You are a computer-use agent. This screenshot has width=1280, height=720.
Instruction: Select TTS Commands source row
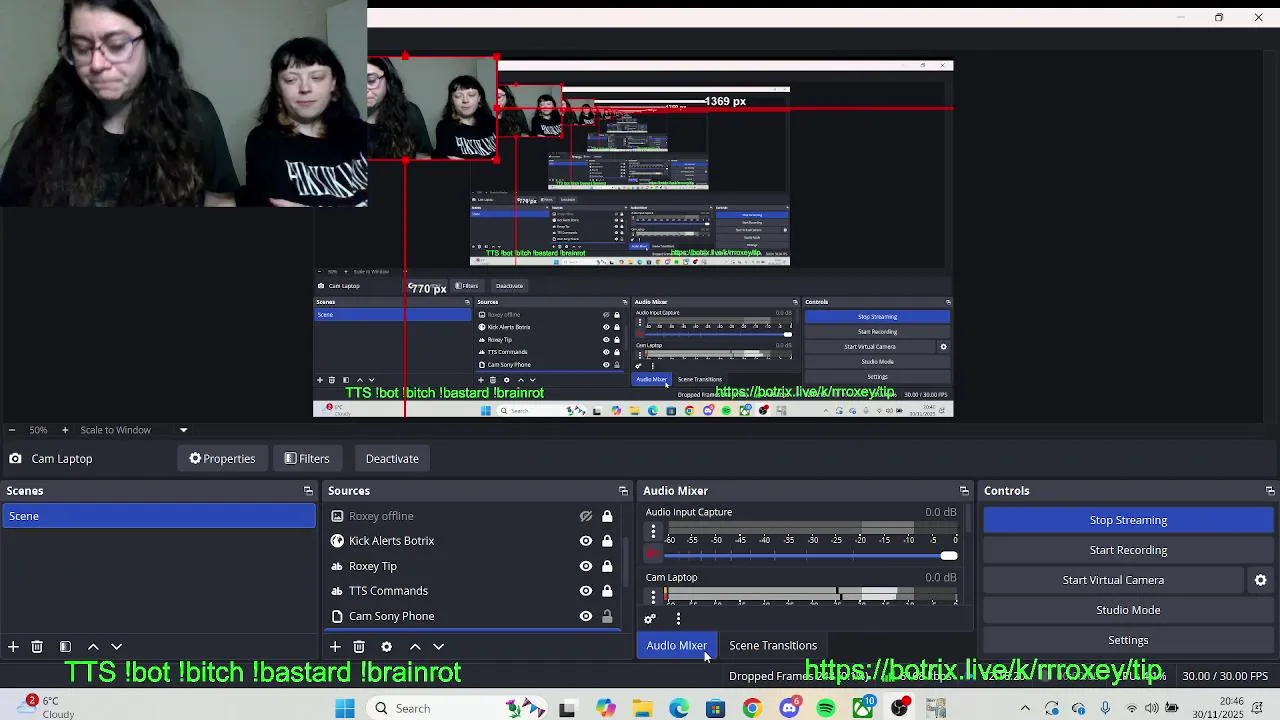[474, 591]
